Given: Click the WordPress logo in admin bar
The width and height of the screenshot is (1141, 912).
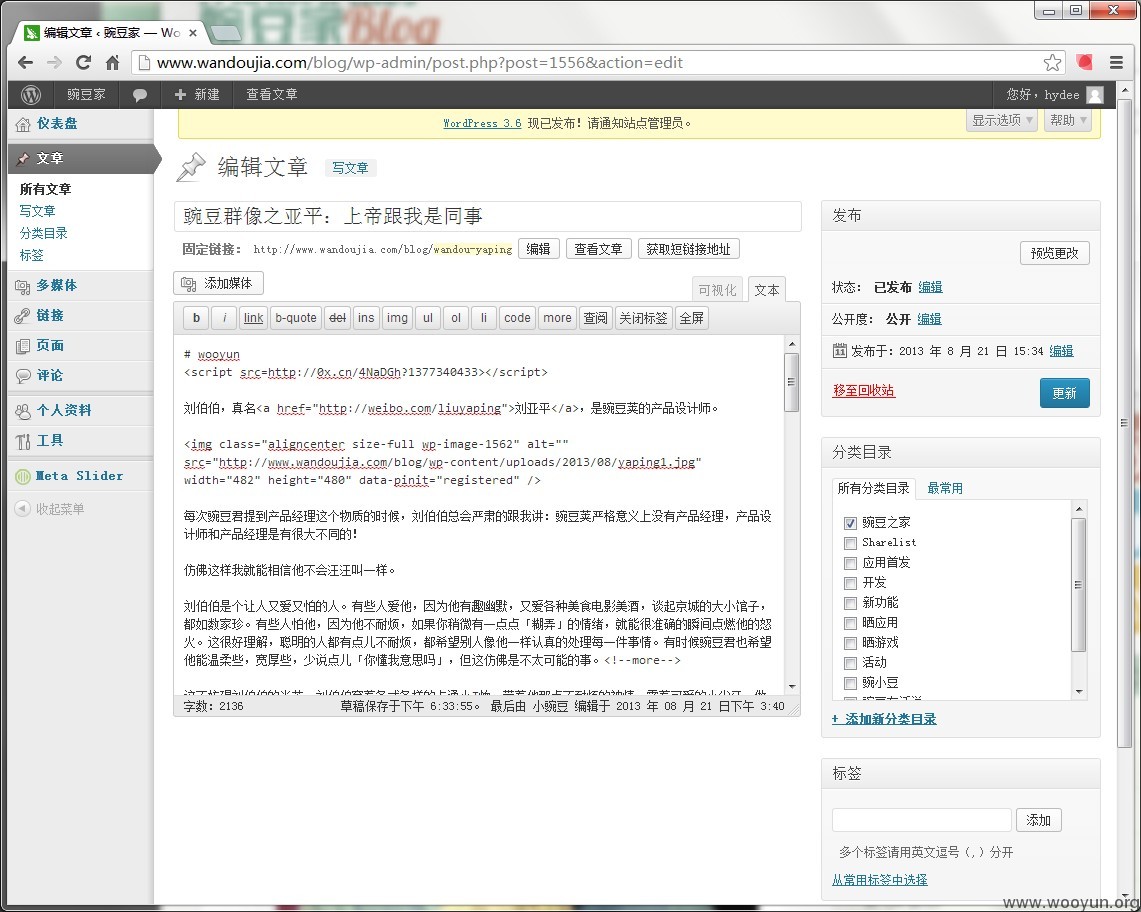Looking at the screenshot, I should 30,95.
